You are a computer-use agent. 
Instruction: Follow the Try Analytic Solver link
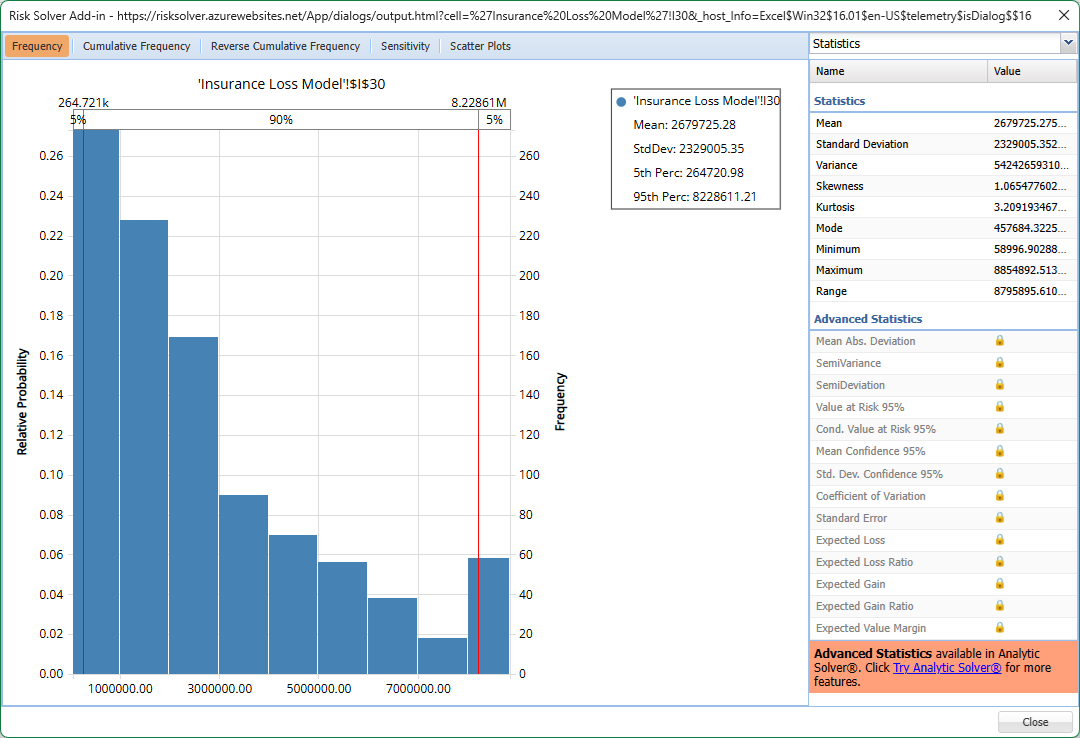[x=947, y=667]
